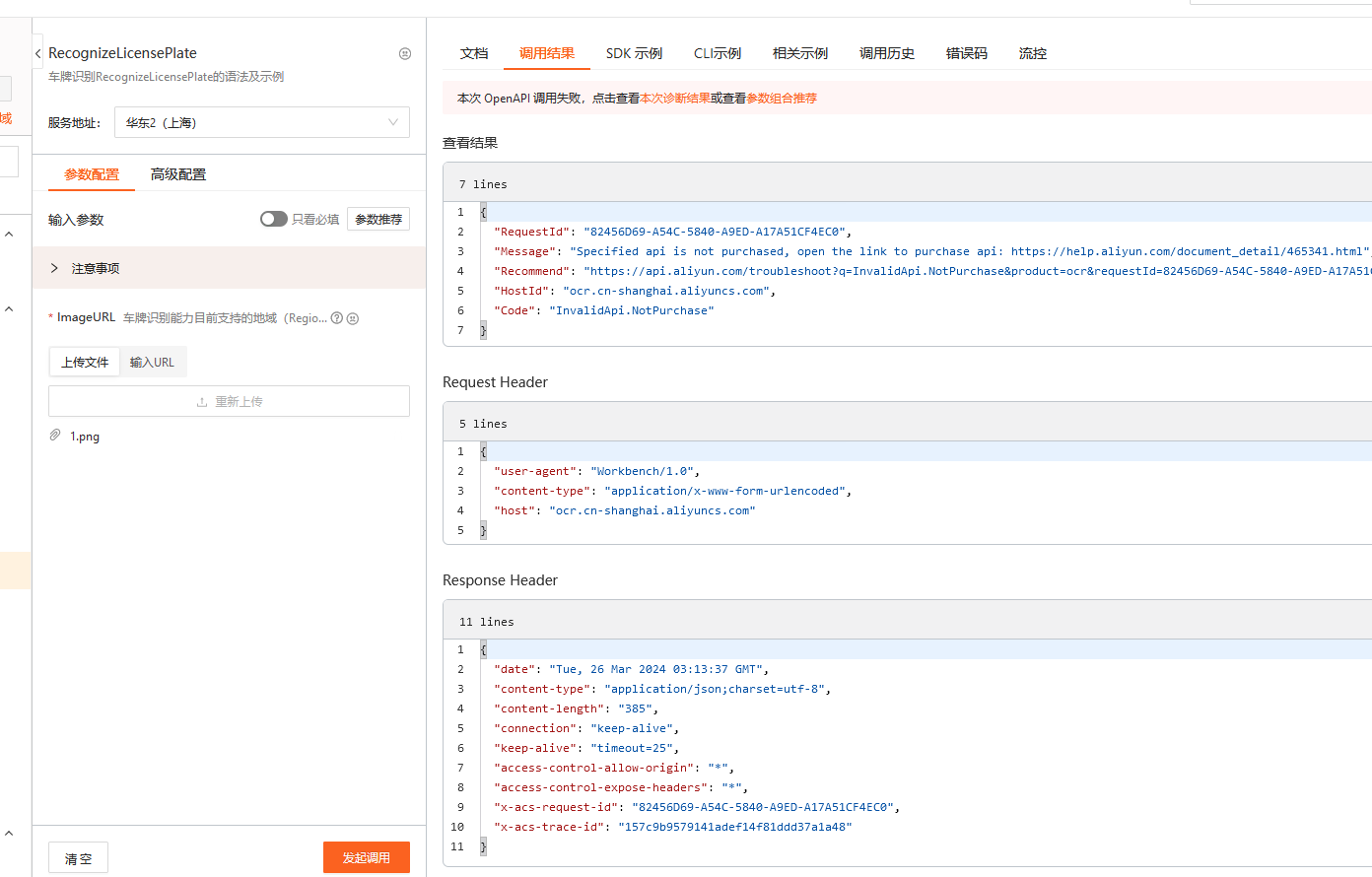Click the help question icon next to ImageURL
The width and height of the screenshot is (1372, 877).
337,318
